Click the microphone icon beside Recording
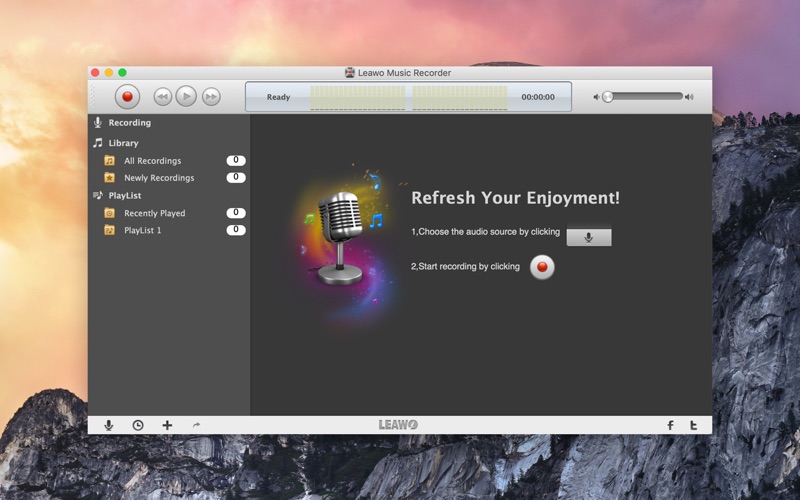The width and height of the screenshot is (800, 500). pos(97,122)
